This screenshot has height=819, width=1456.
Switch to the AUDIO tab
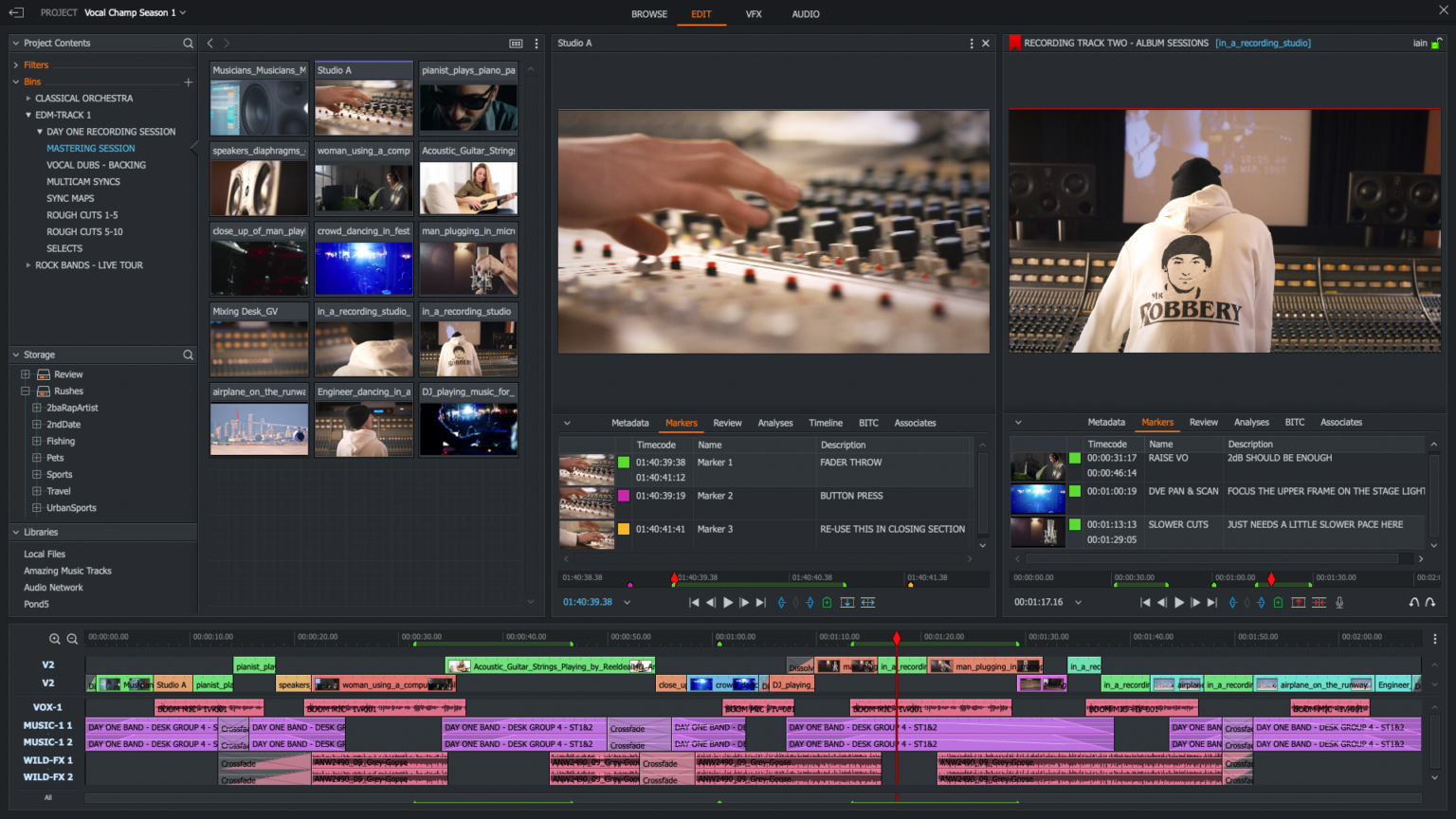[805, 13]
